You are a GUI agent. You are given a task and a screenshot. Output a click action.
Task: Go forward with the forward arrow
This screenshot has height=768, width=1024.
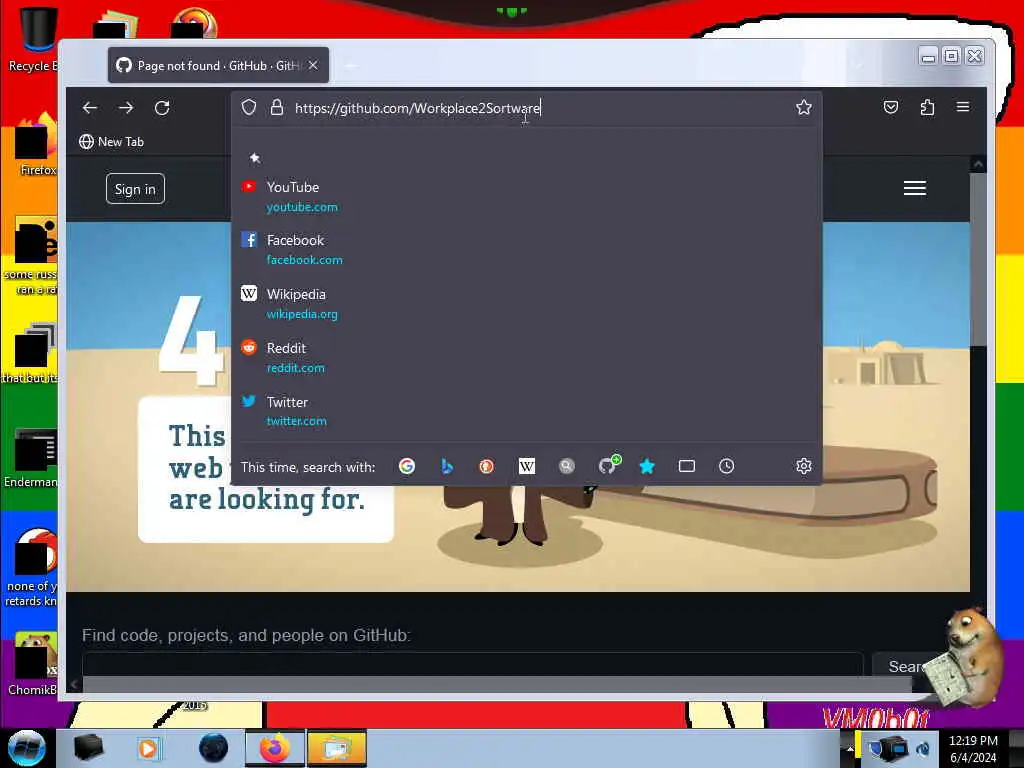point(126,108)
